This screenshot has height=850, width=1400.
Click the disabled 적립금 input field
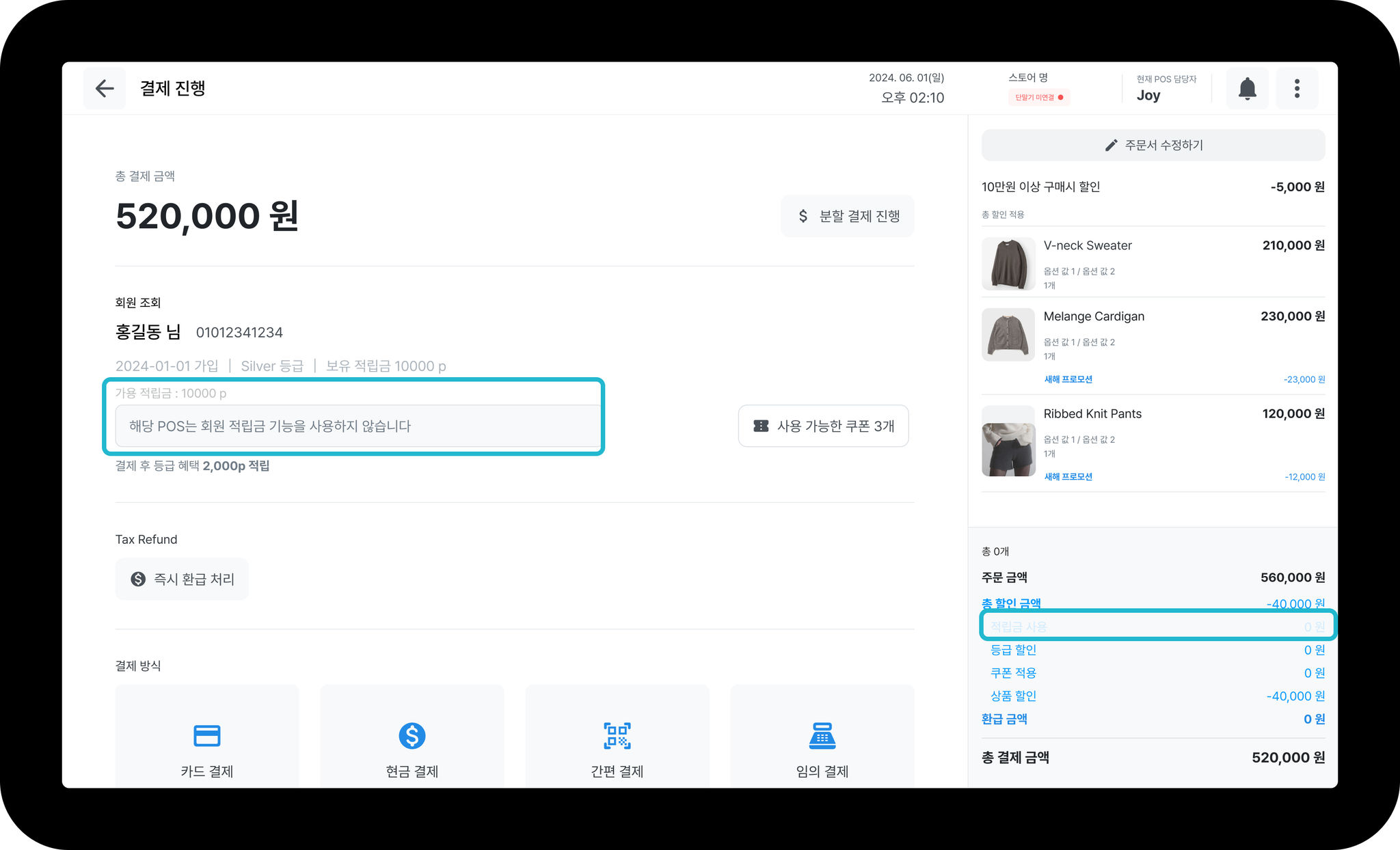358,426
